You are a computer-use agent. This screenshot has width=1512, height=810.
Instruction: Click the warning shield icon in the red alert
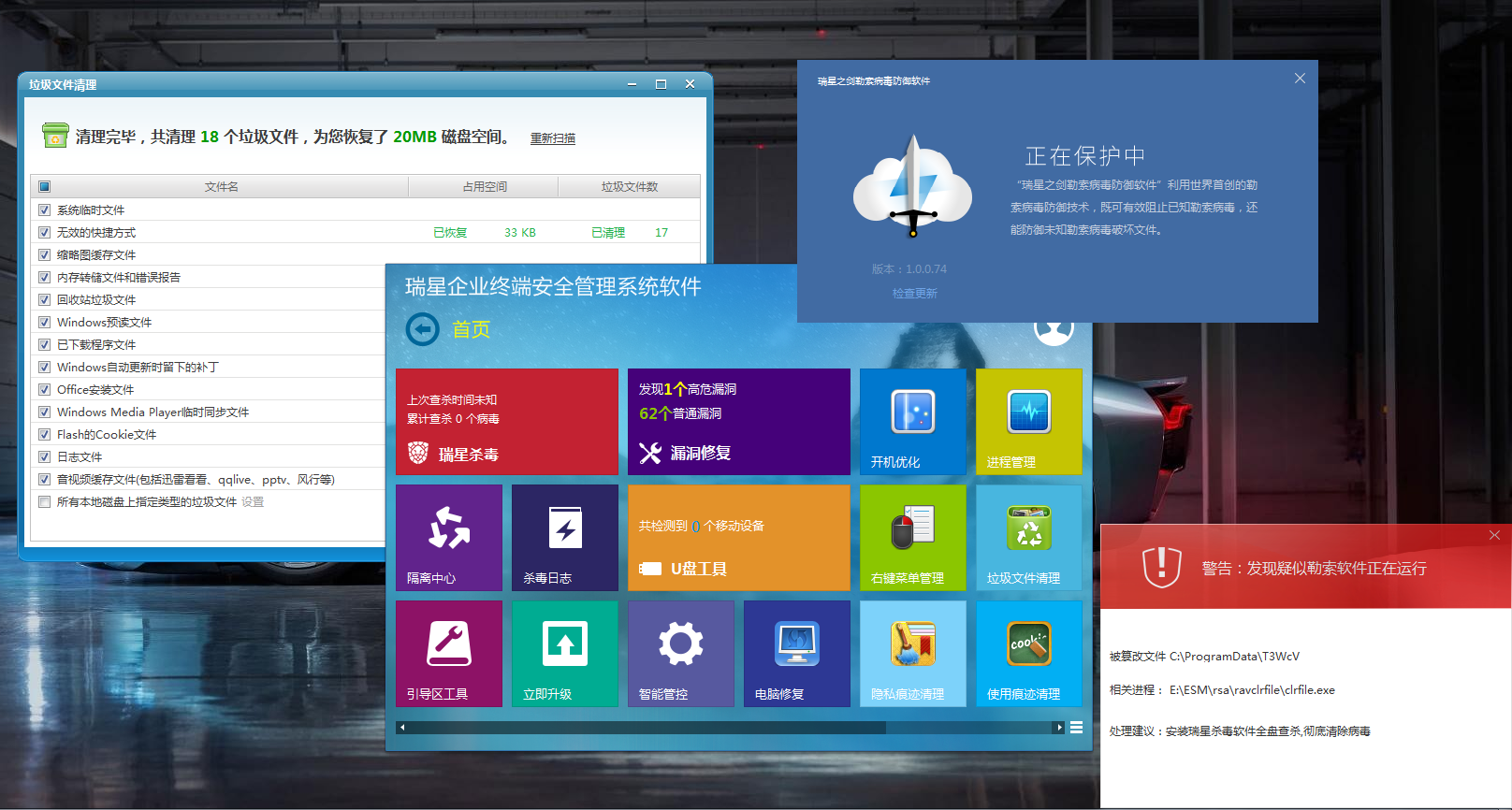[1162, 567]
